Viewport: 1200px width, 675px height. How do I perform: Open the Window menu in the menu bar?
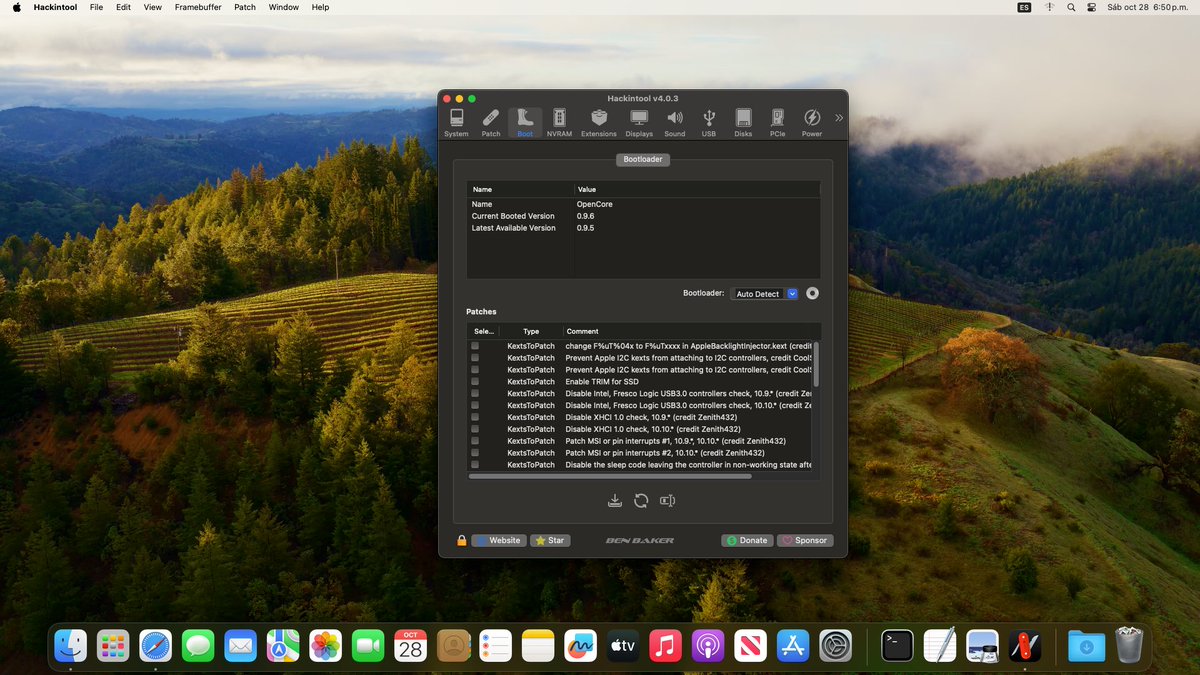tap(283, 7)
